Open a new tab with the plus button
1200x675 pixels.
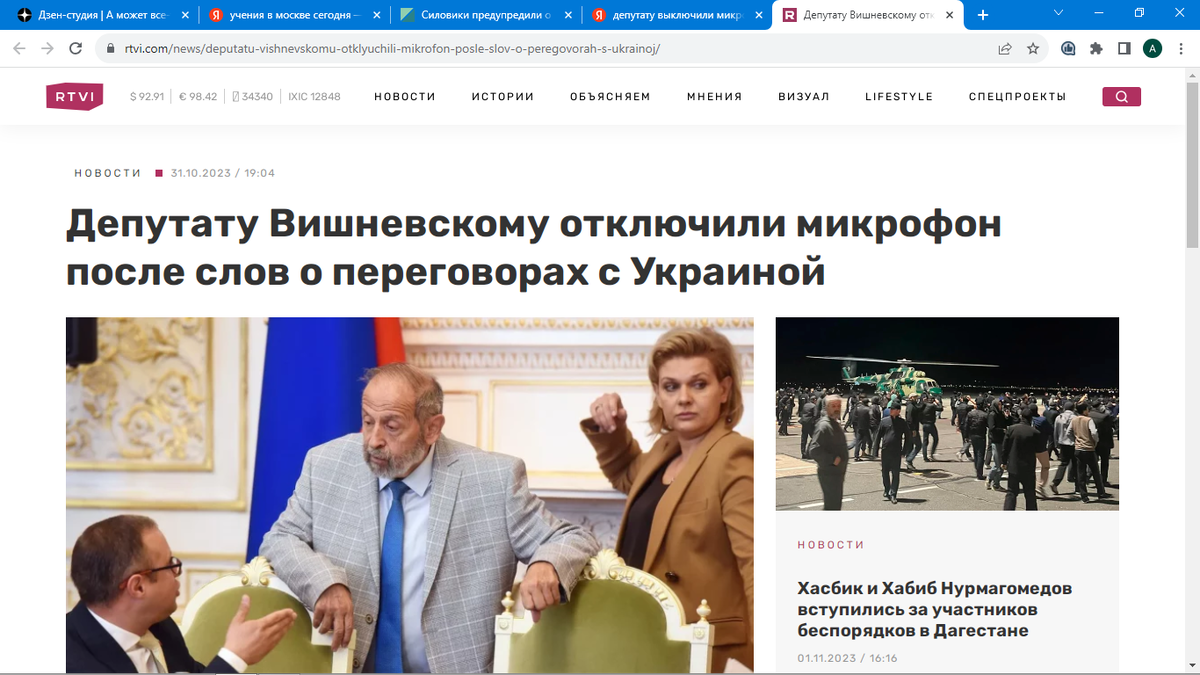983,15
